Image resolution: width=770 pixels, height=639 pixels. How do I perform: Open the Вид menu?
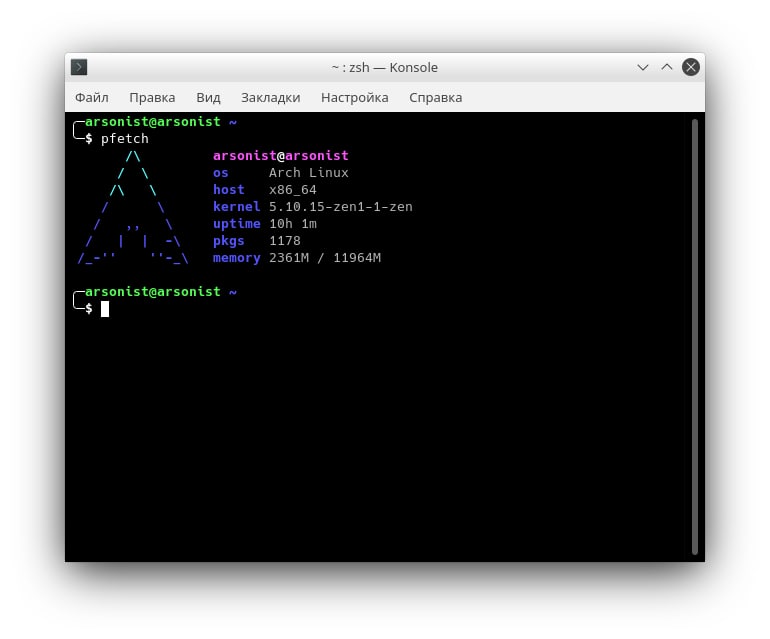click(208, 97)
